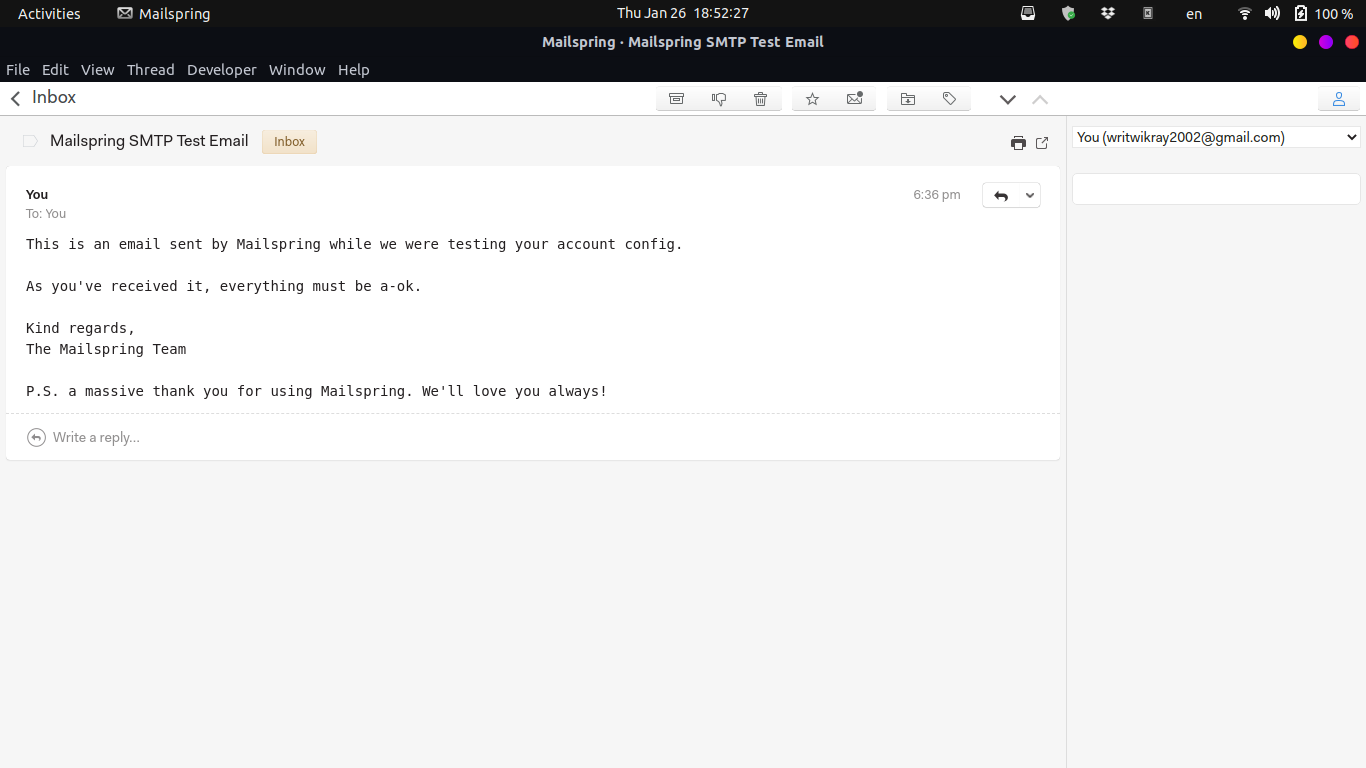This screenshot has width=1366, height=768.
Task: Click the Inbox label badge on the email
Action: (289, 141)
